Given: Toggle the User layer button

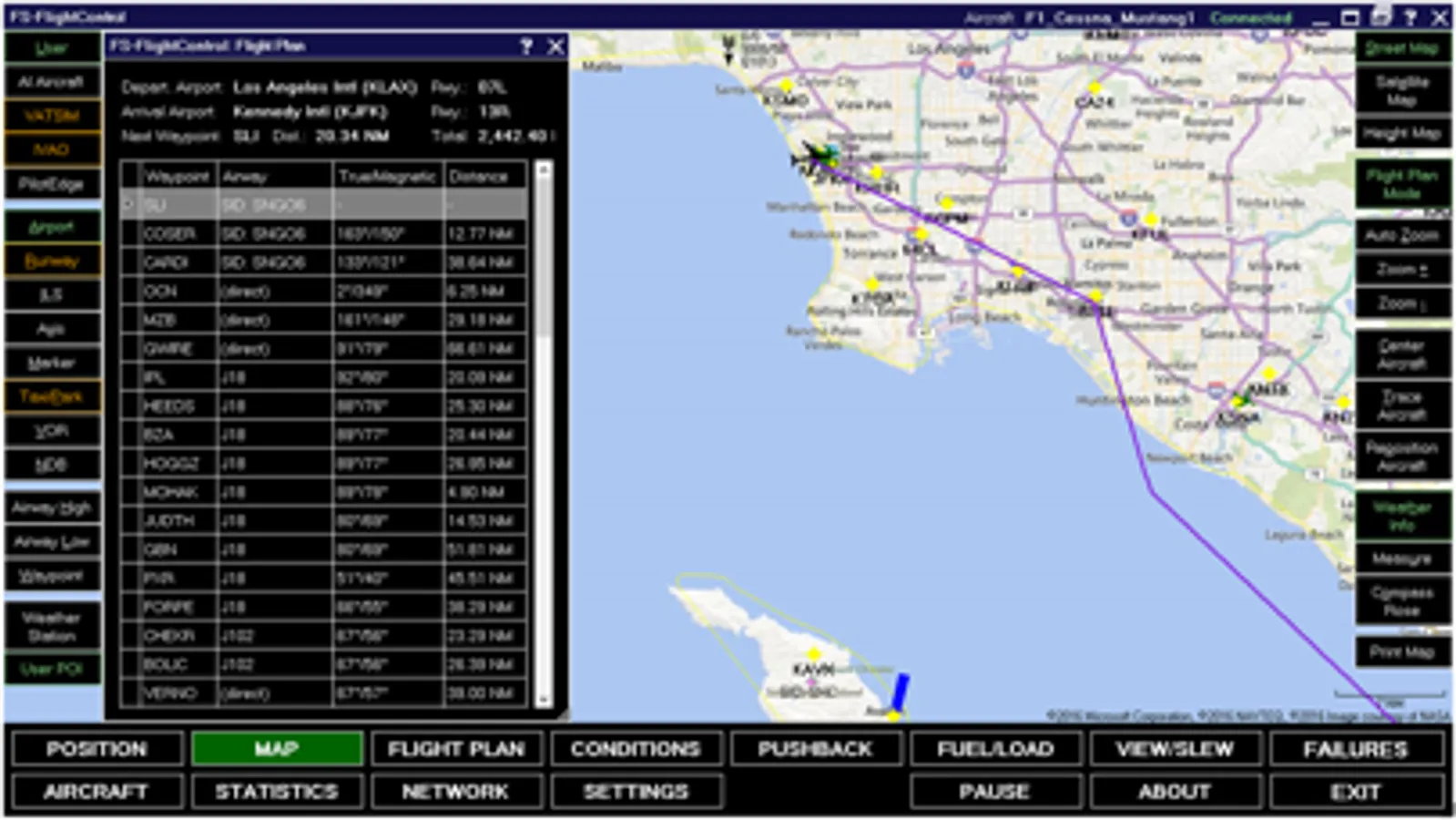Looking at the screenshot, I should [52, 48].
